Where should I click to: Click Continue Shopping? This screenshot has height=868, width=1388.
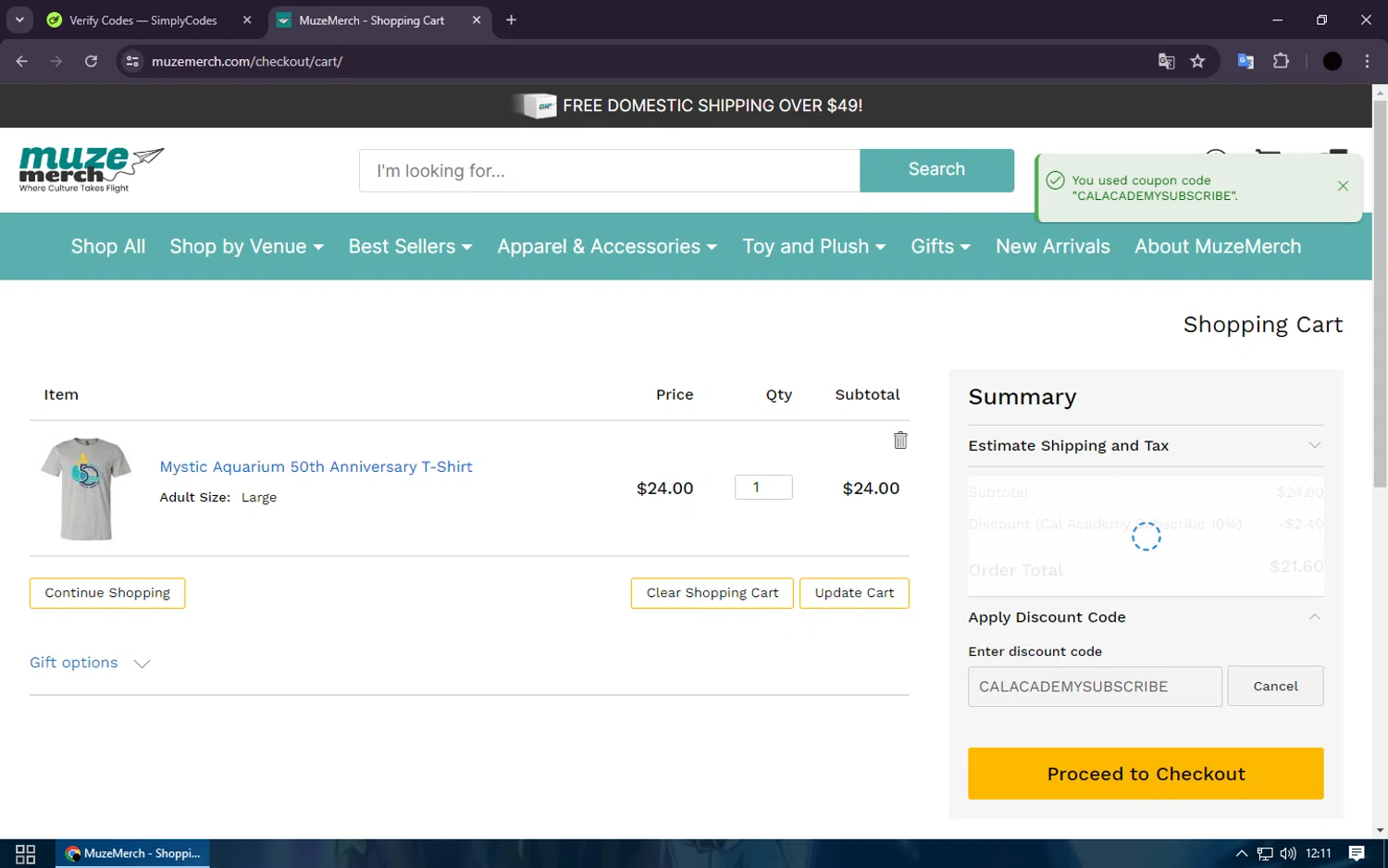click(107, 593)
